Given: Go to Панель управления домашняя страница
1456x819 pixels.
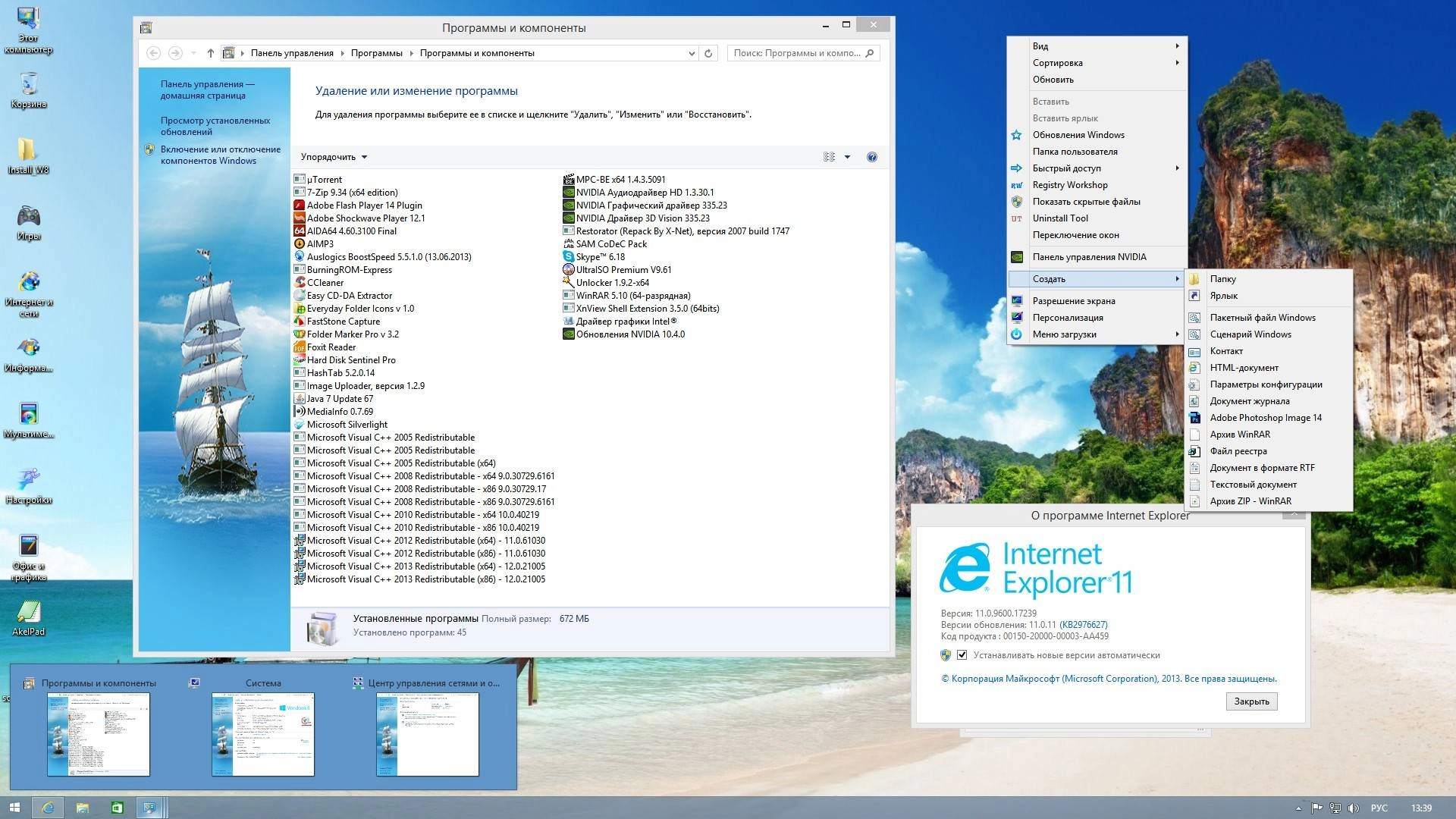Looking at the screenshot, I should (x=207, y=89).
